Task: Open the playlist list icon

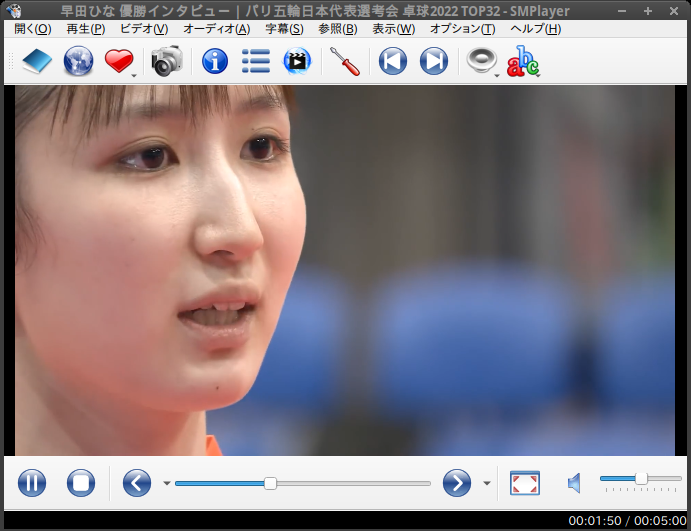Action: 256,61
